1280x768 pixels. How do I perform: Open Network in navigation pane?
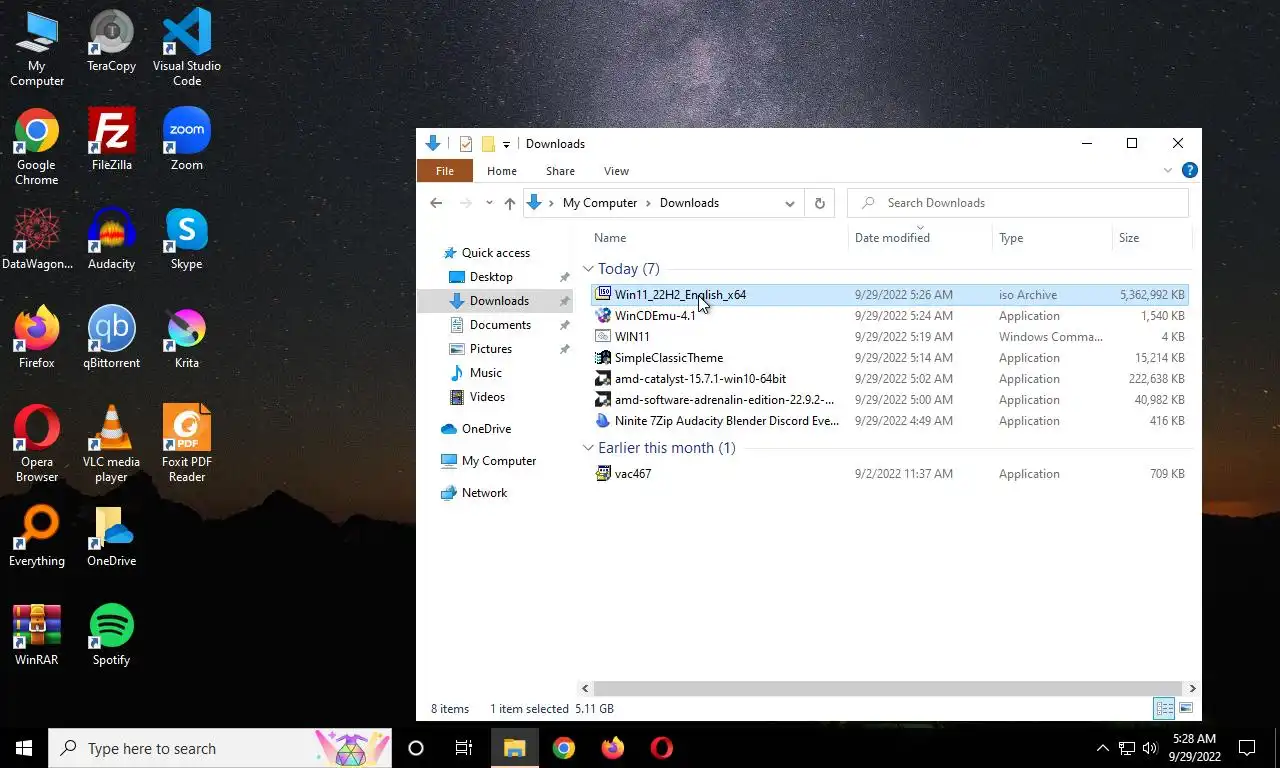pos(484,493)
